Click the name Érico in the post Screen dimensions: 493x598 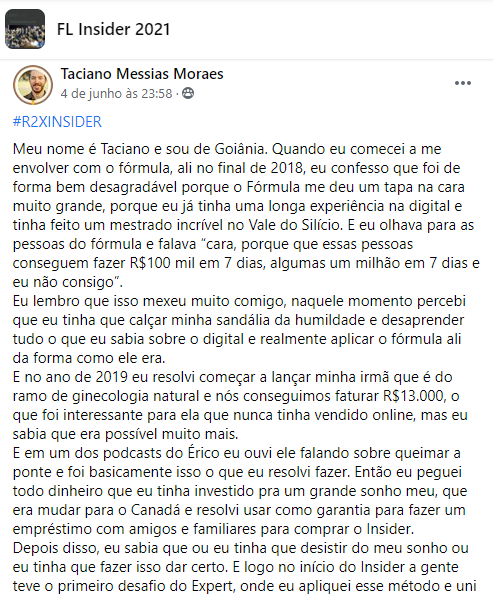click(x=203, y=453)
